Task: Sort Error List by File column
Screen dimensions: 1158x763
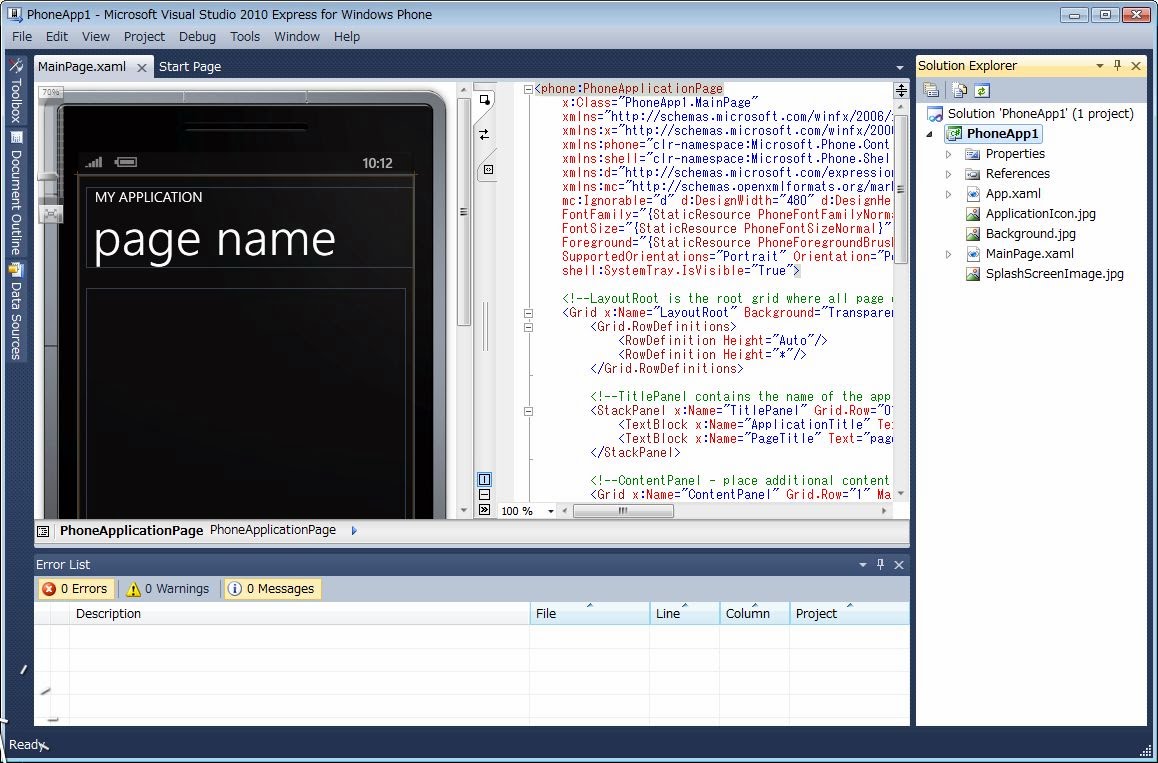Action: pos(589,614)
